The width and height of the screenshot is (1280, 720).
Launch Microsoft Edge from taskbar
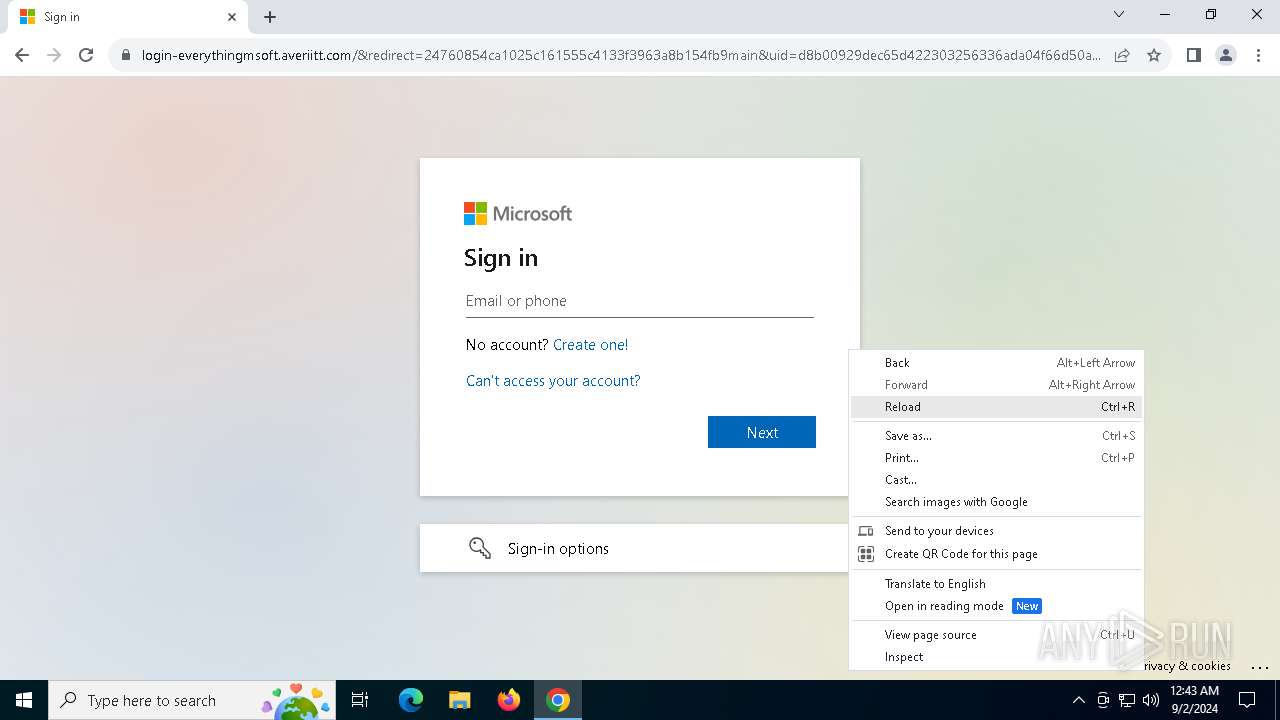411,700
